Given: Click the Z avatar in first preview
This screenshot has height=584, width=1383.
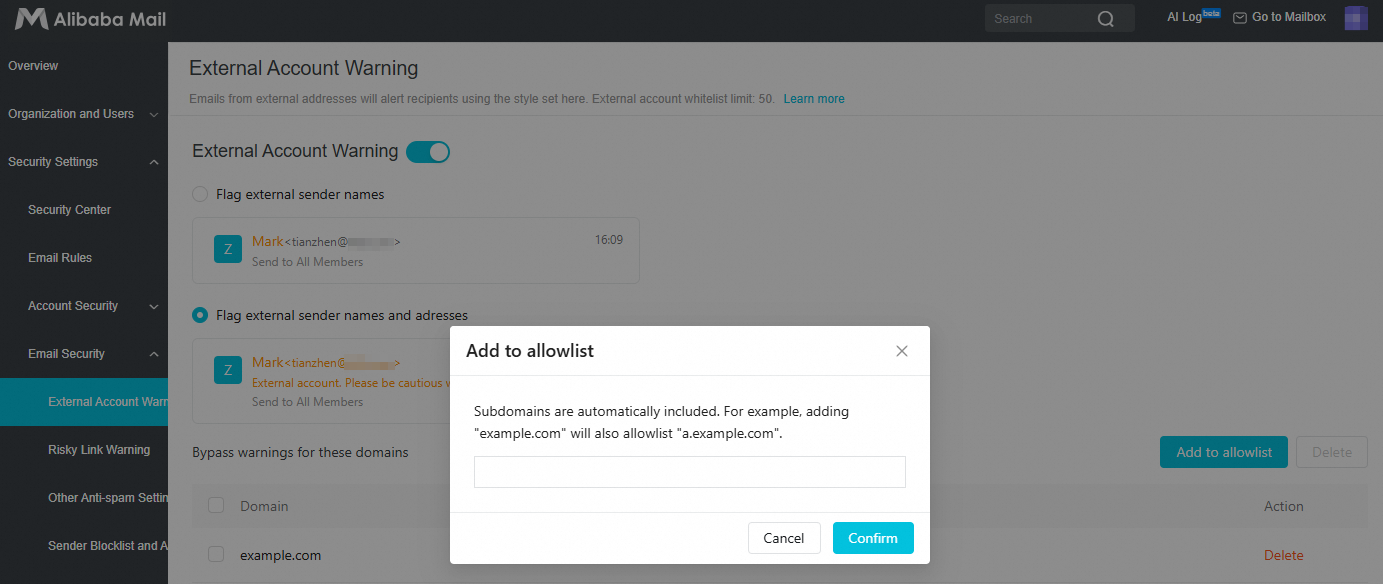Looking at the screenshot, I should 228,249.
